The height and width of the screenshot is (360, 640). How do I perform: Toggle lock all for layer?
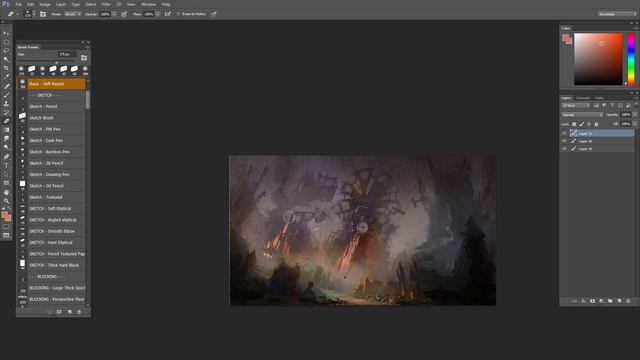pos(596,124)
